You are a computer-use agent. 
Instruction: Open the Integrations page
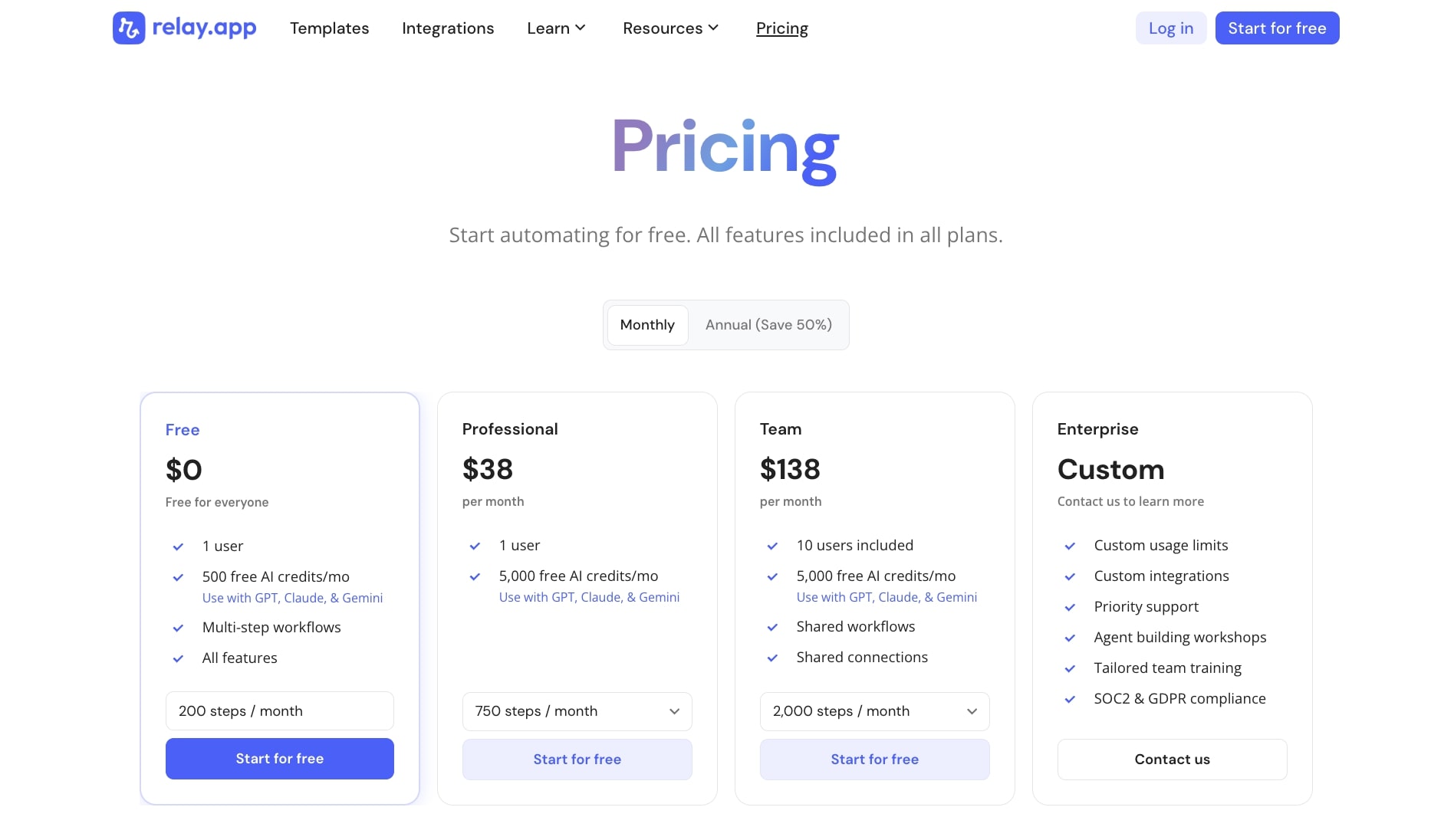click(x=447, y=28)
